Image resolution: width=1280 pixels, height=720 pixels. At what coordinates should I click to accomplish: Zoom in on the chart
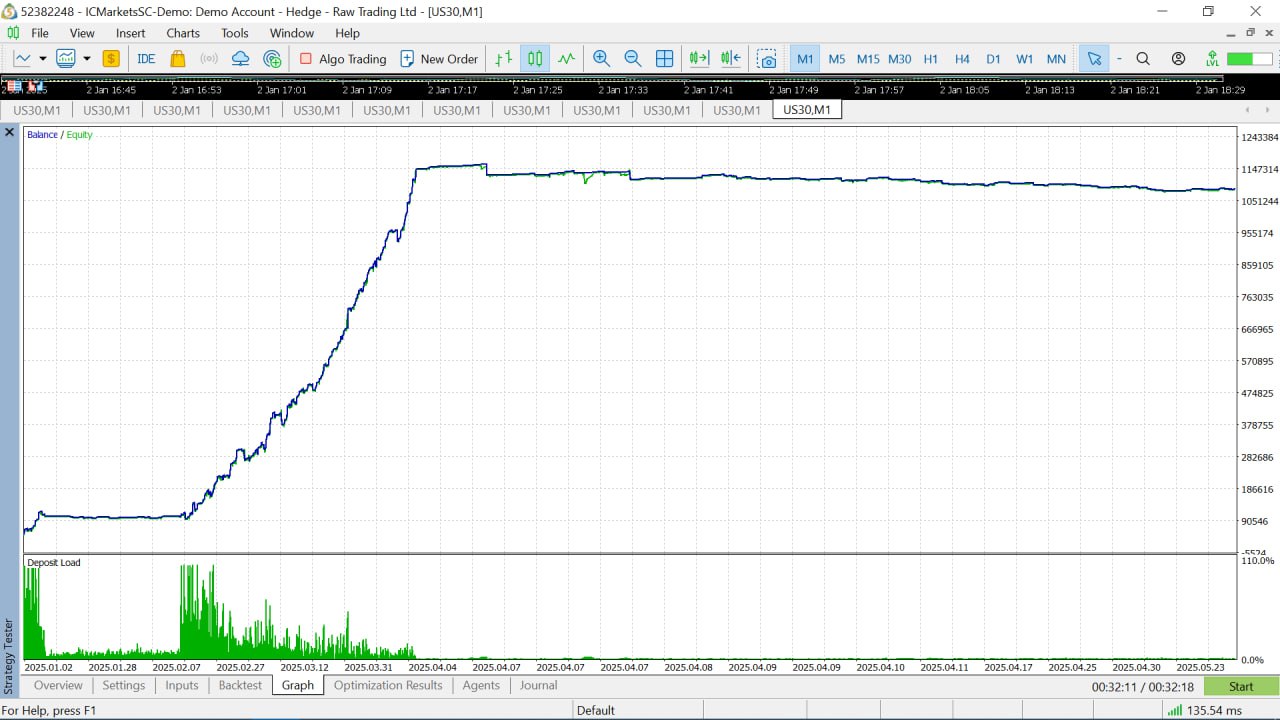point(601,59)
